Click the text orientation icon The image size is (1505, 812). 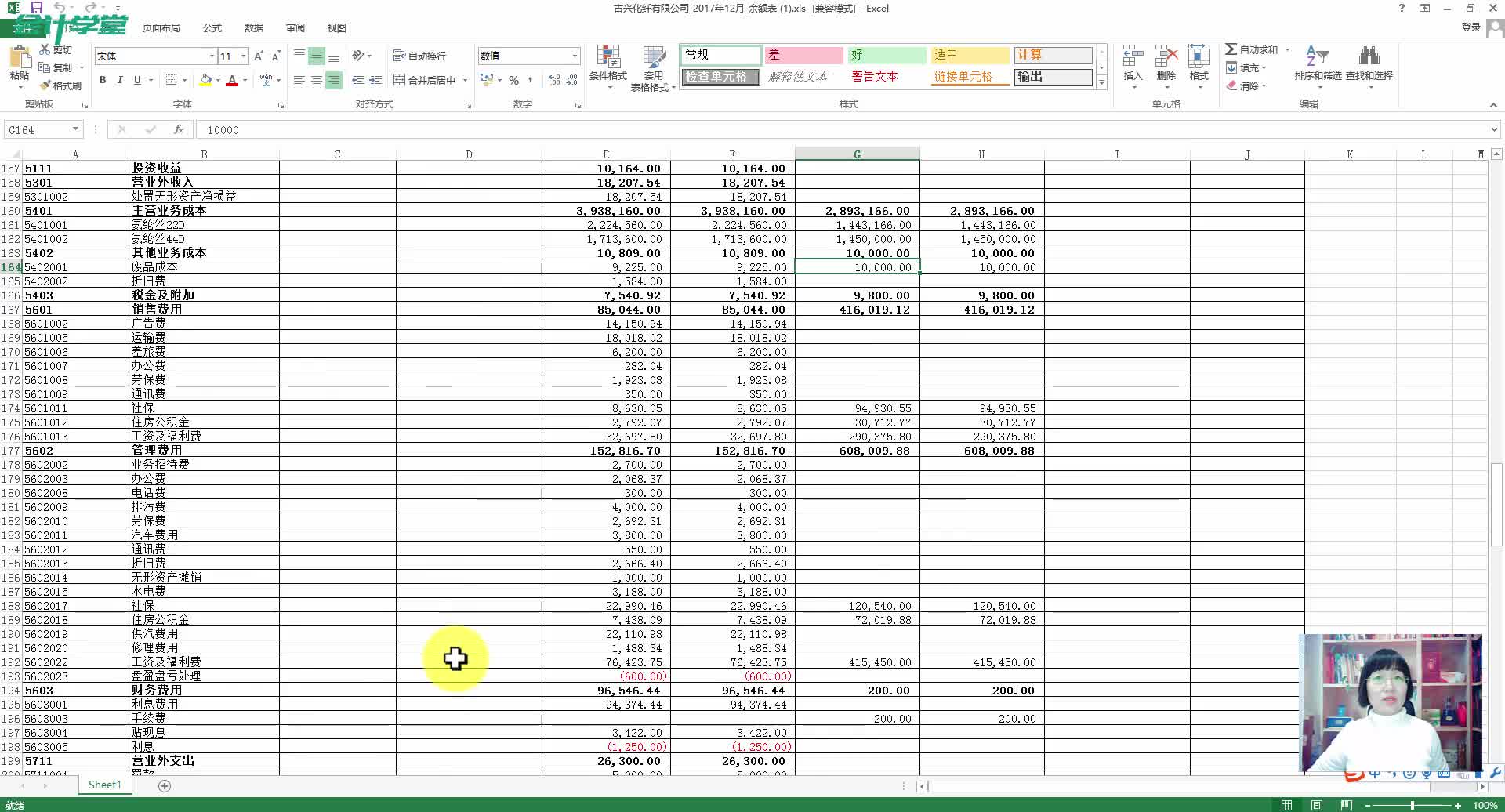click(x=359, y=56)
